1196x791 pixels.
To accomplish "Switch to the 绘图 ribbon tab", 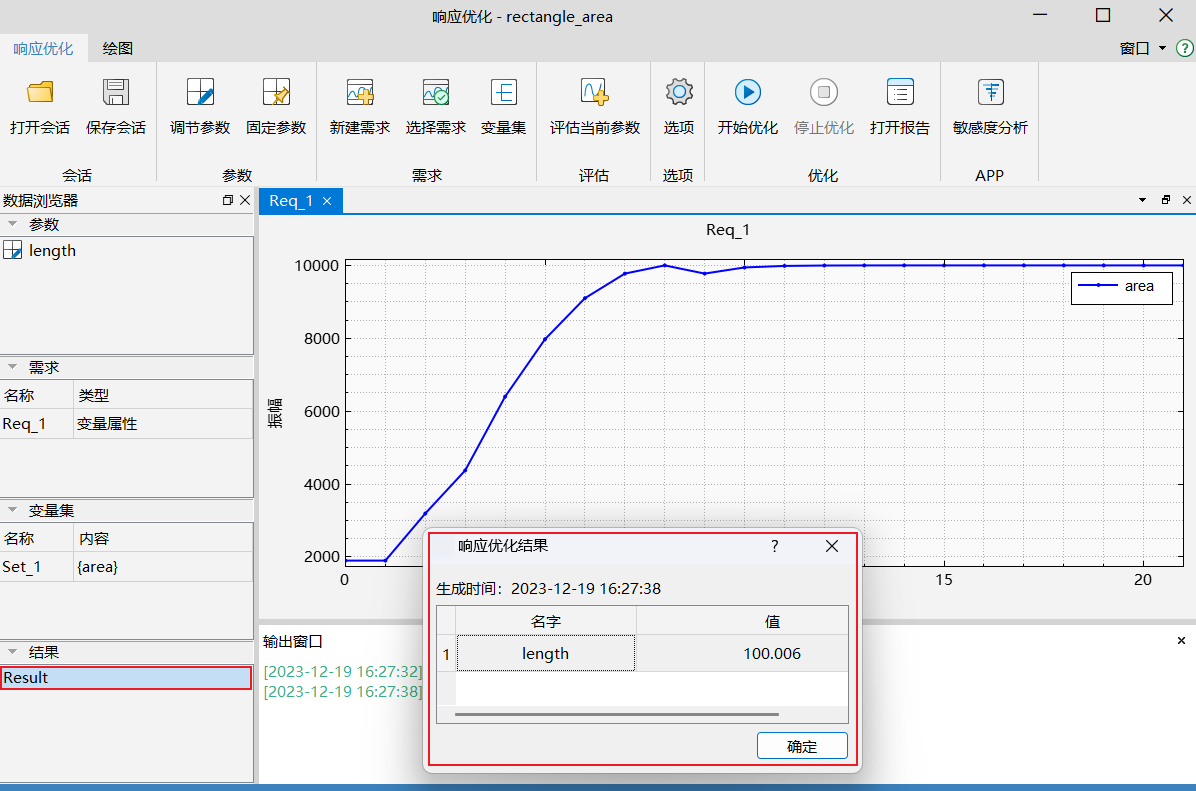I will (x=118, y=48).
